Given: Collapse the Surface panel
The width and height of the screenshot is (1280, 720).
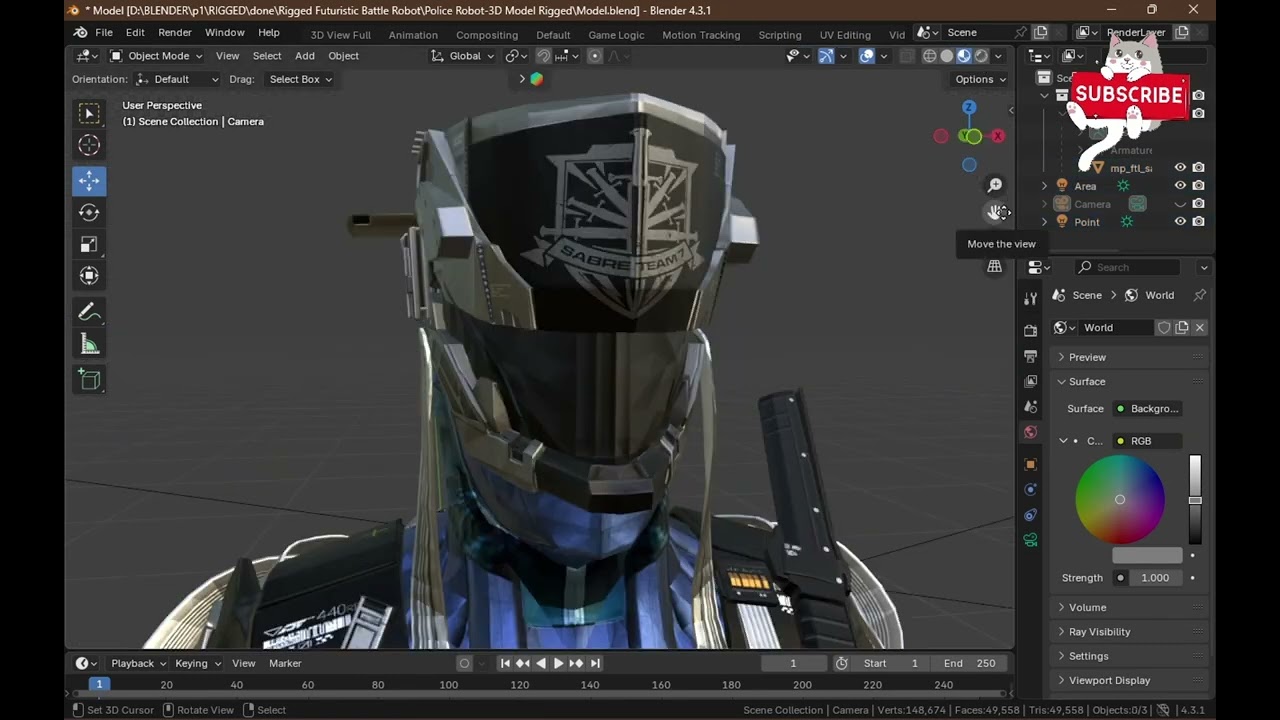Looking at the screenshot, I should pos(1130,381).
